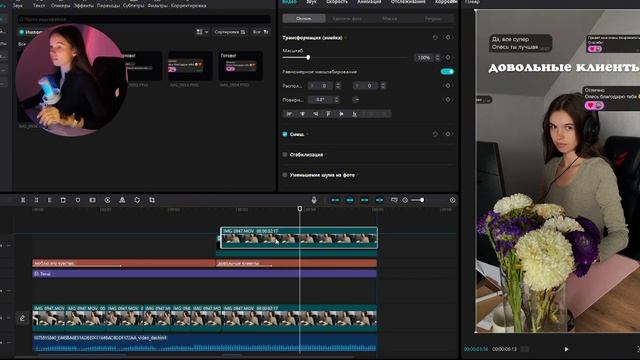Click the fourth align icon in alignment row
Image resolution: width=640 pixels, height=360 pixels.
(328, 114)
